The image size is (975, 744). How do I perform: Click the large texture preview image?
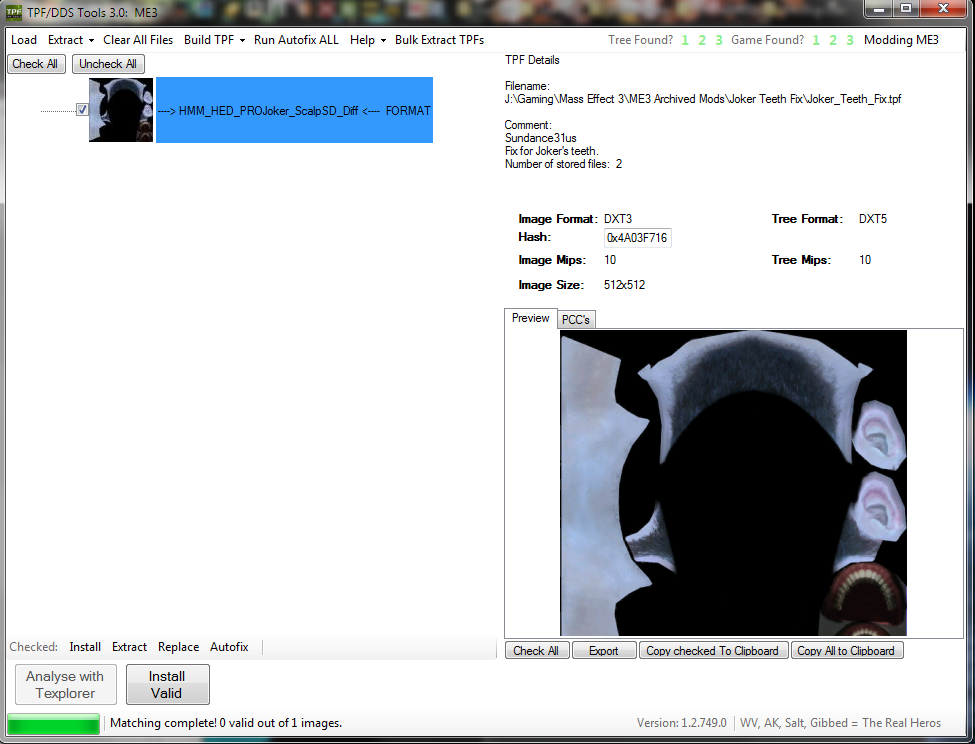tap(733, 483)
